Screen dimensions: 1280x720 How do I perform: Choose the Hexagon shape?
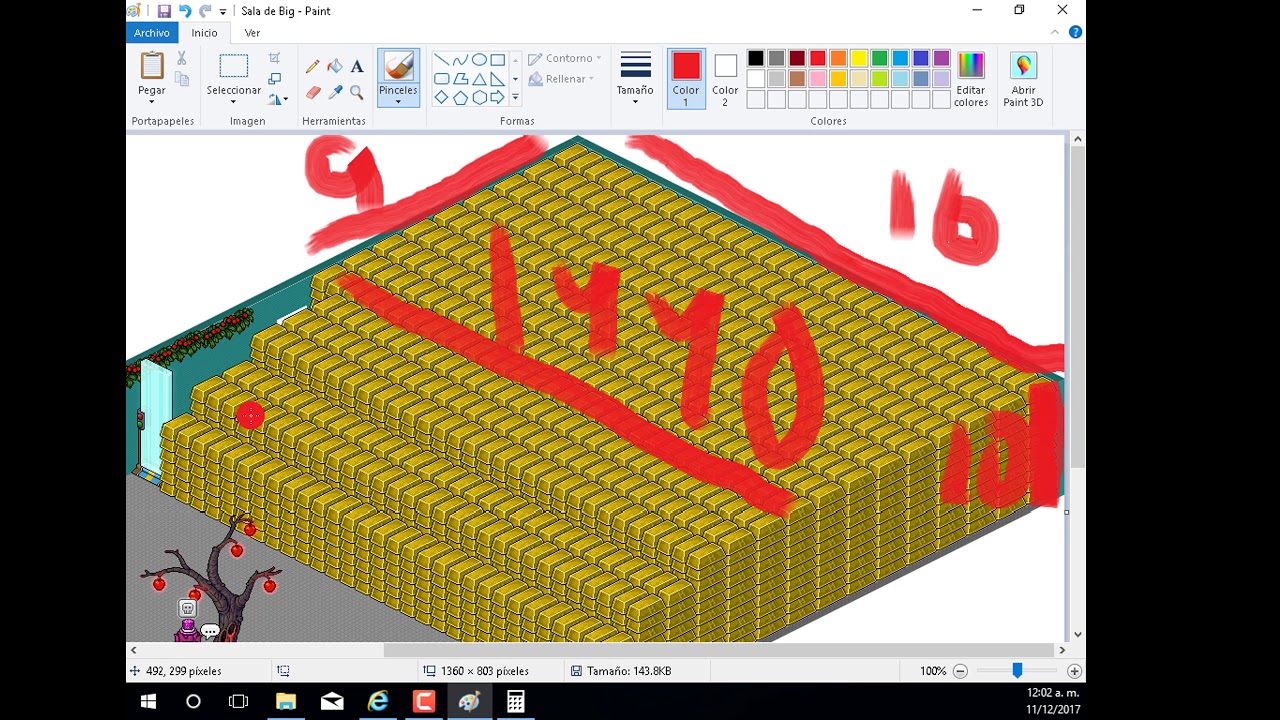coord(479,97)
